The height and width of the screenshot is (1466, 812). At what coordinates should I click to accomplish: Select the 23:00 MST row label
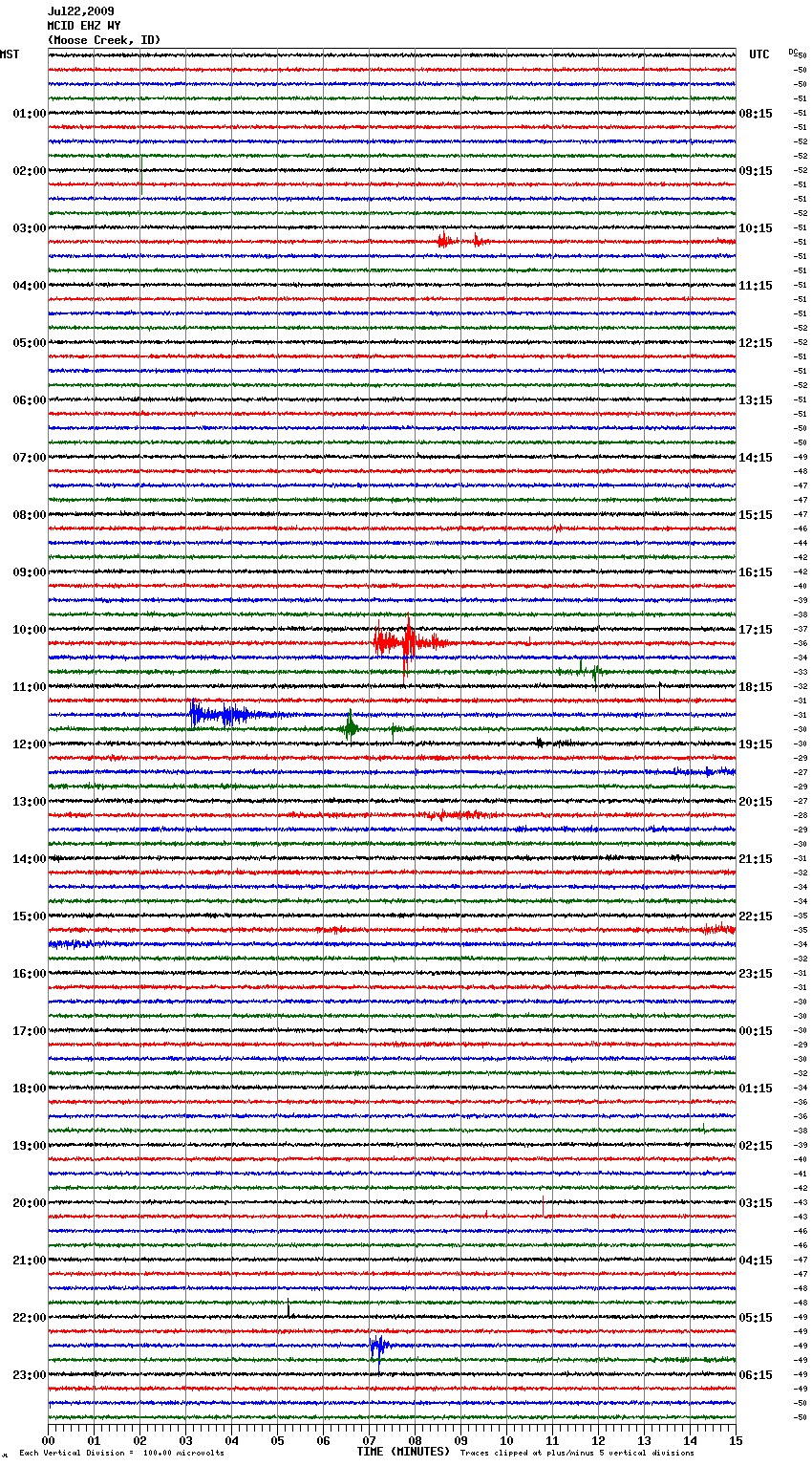(30, 1375)
